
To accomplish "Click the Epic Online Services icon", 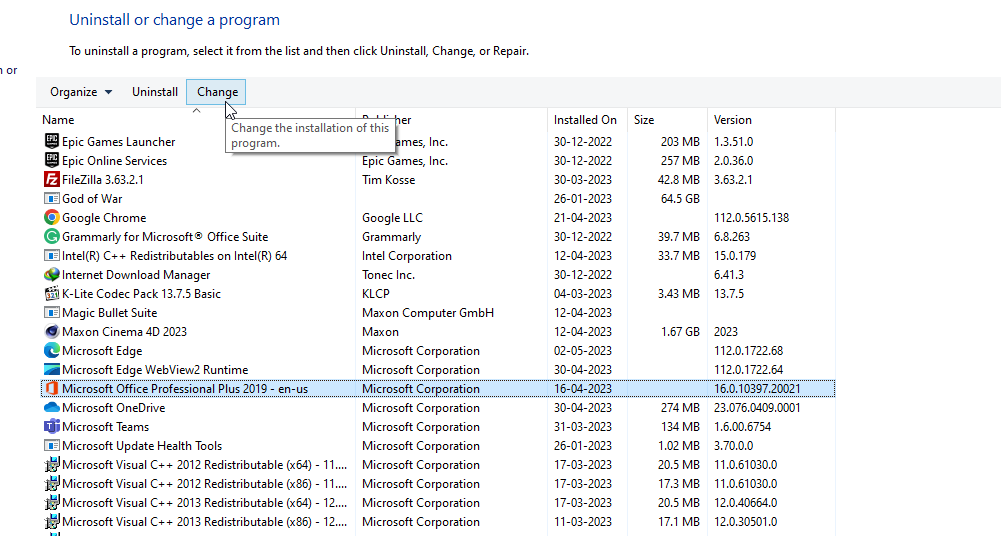I will point(52,160).
